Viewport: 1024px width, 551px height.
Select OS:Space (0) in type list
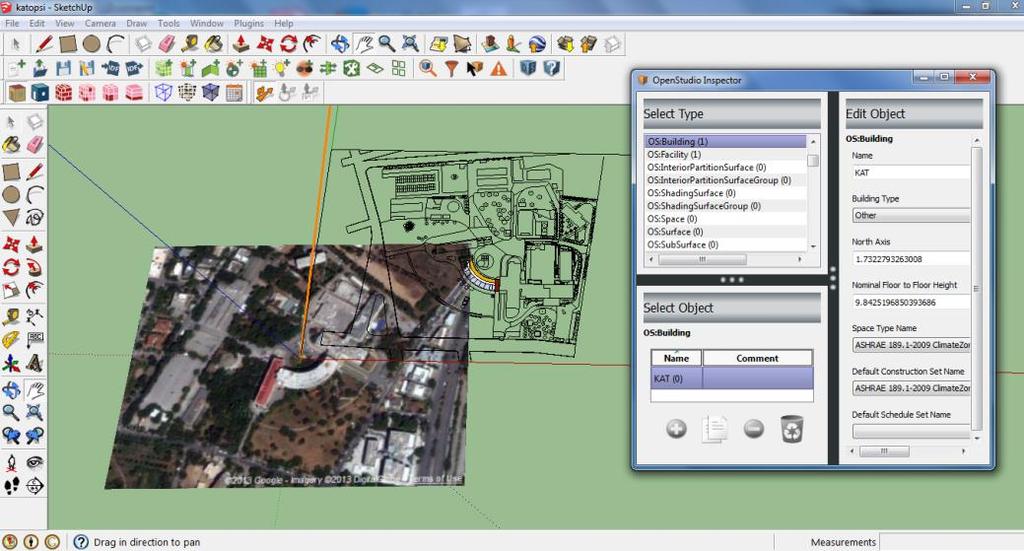(x=726, y=219)
